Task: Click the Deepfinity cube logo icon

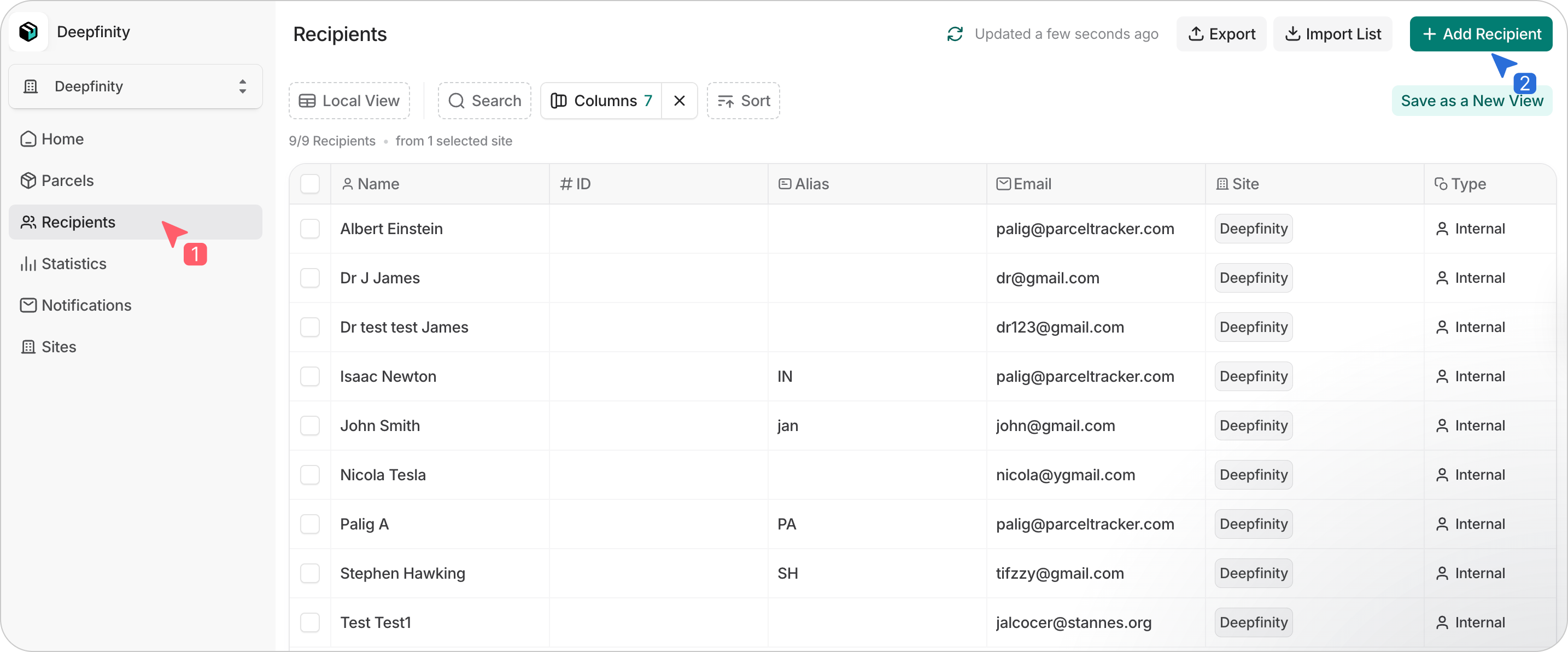Action: point(28,32)
